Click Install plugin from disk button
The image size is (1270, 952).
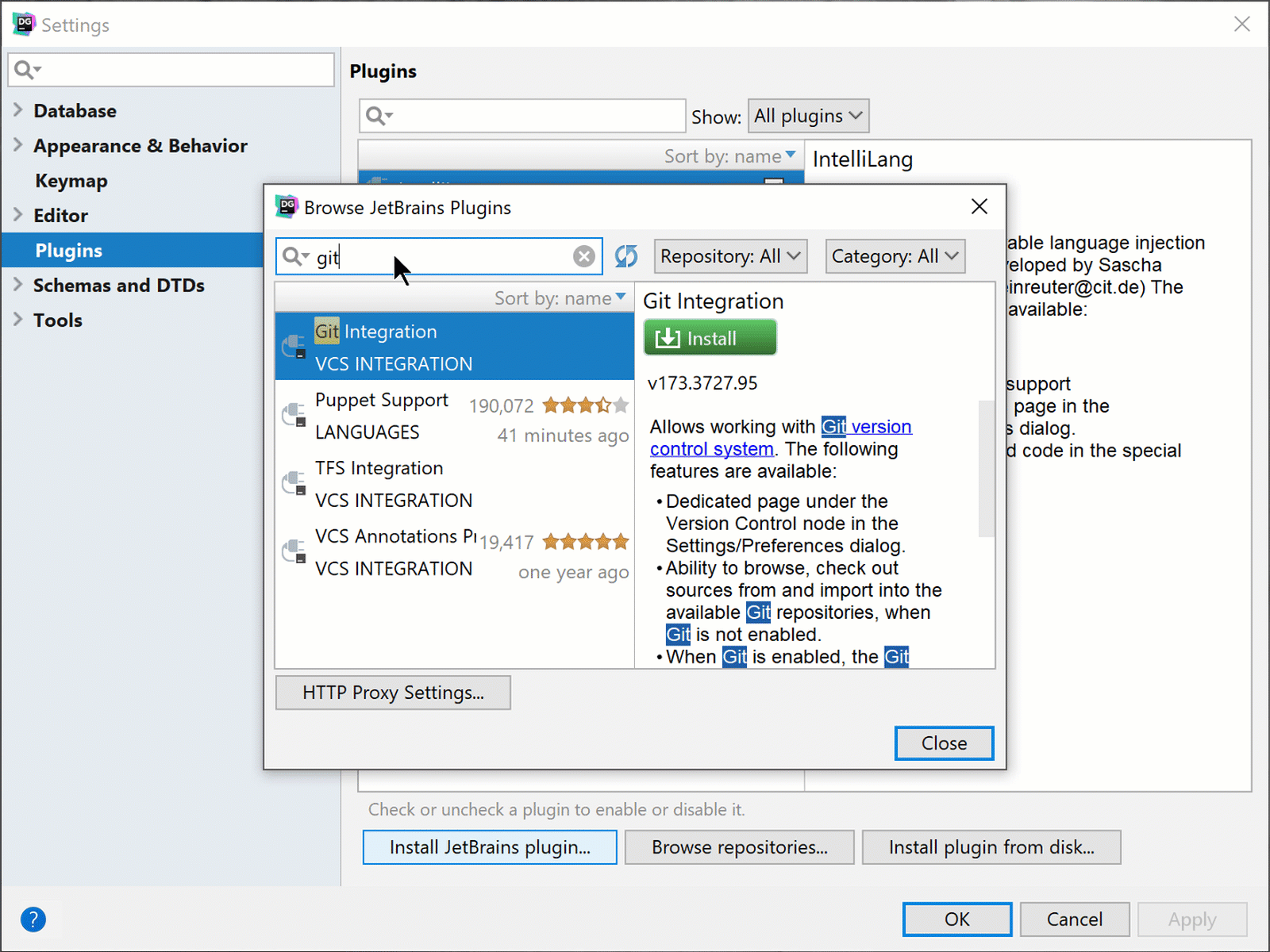tap(991, 847)
